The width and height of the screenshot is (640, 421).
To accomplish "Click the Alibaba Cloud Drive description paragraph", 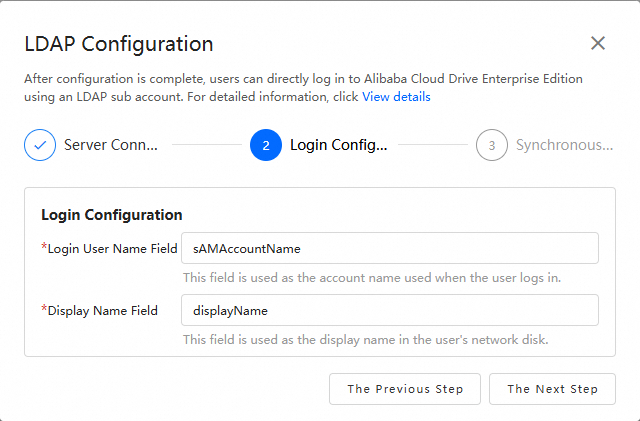I will pyautogui.click(x=303, y=79).
